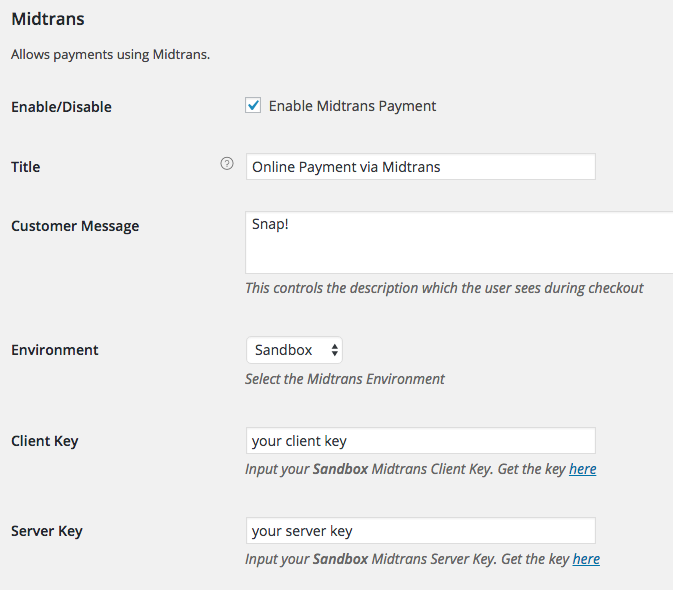This screenshot has width=673, height=590.
Task: Click the help icon beside Title
Action: coord(227,165)
